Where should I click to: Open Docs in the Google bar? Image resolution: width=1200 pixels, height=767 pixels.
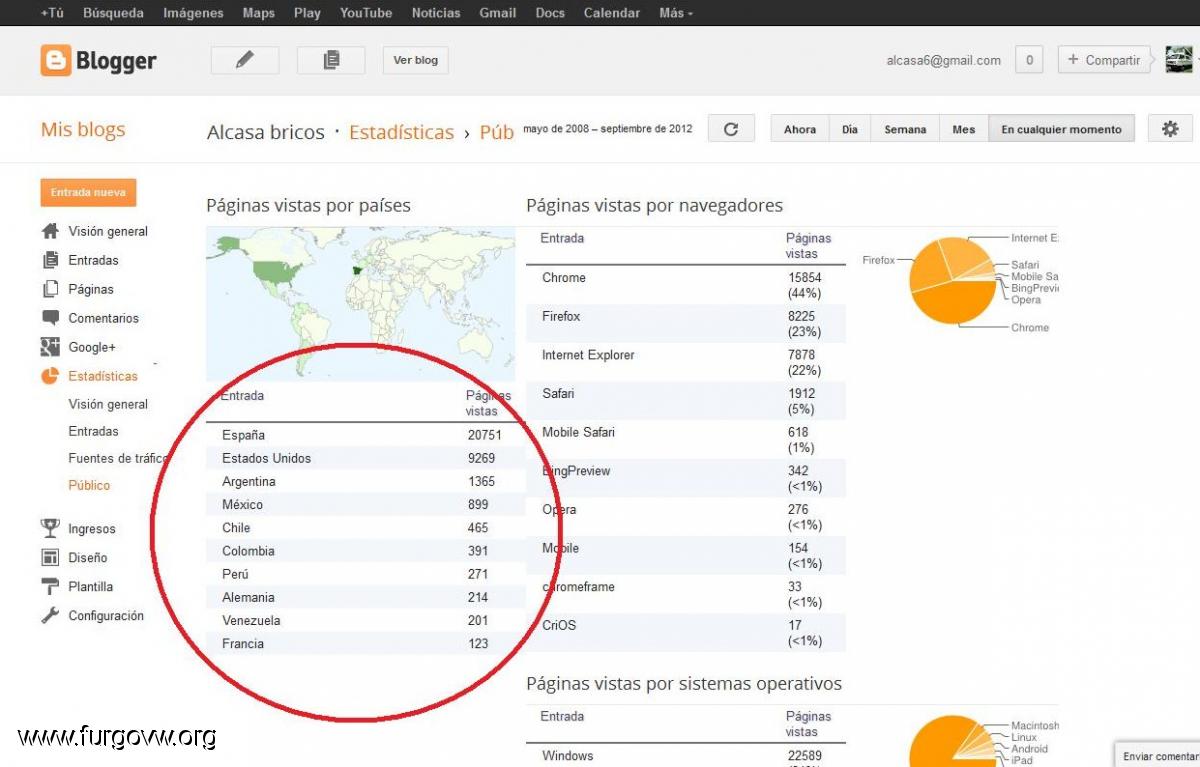tap(550, 13)
